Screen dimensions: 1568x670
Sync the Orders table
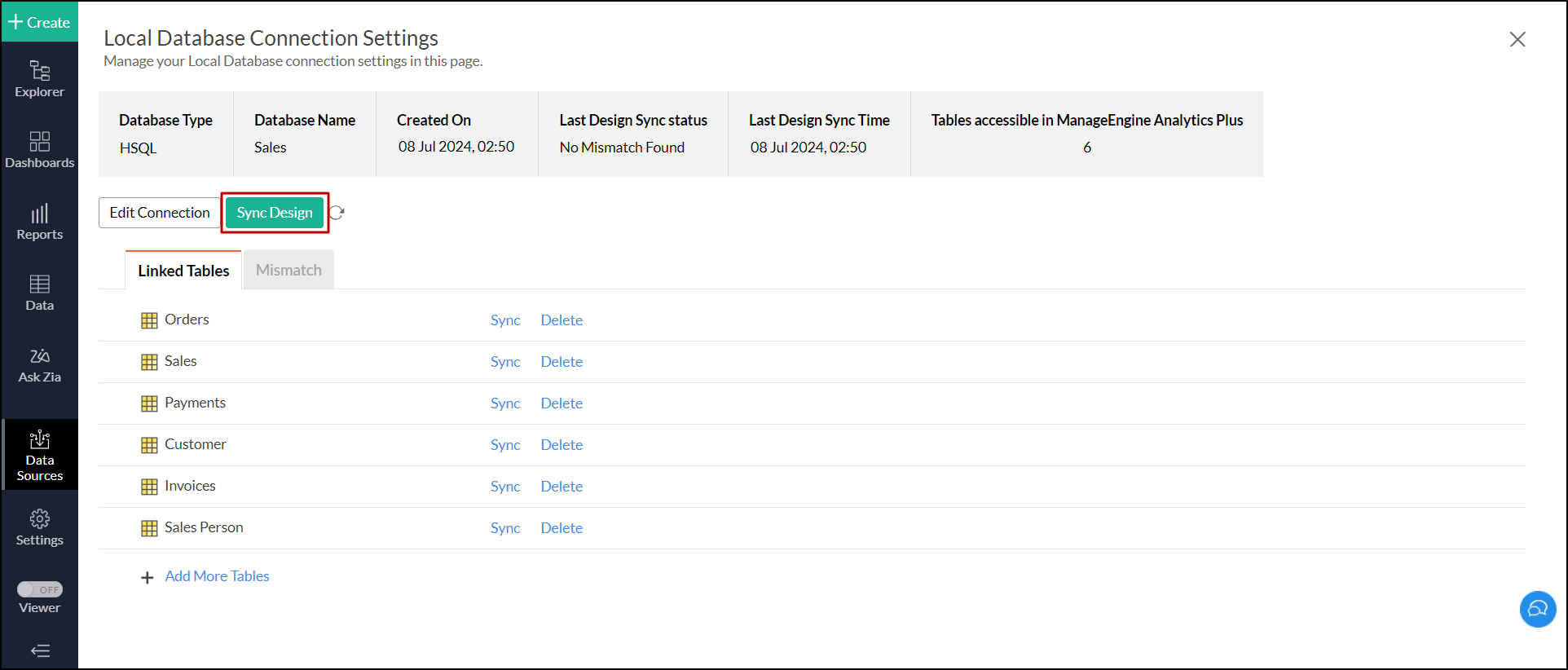(x=504, y=320)
